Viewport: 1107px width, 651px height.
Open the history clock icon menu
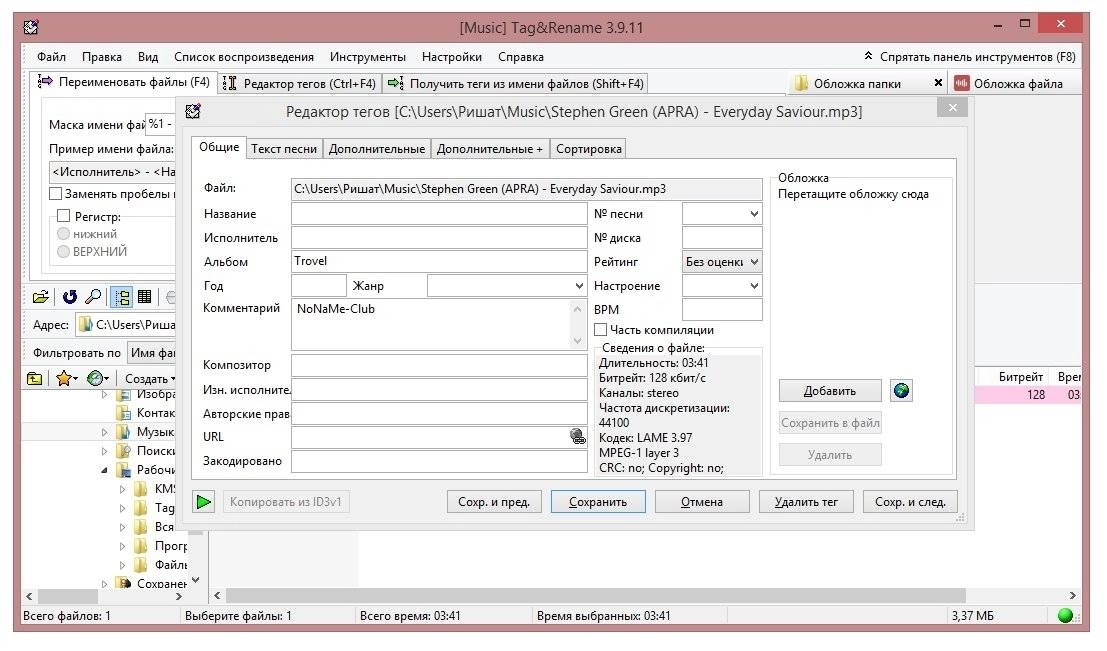(97, 378)
